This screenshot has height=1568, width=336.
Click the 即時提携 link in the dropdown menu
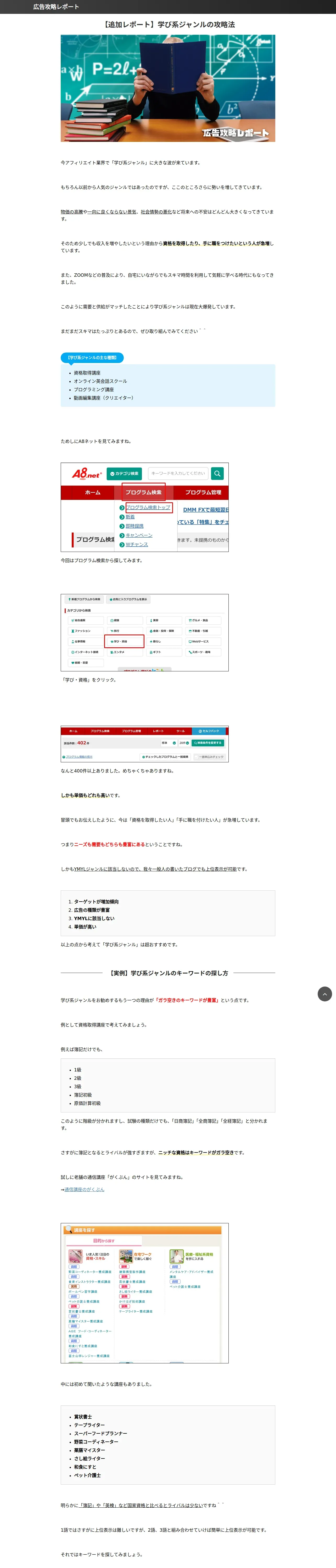(x=135, y=526)
